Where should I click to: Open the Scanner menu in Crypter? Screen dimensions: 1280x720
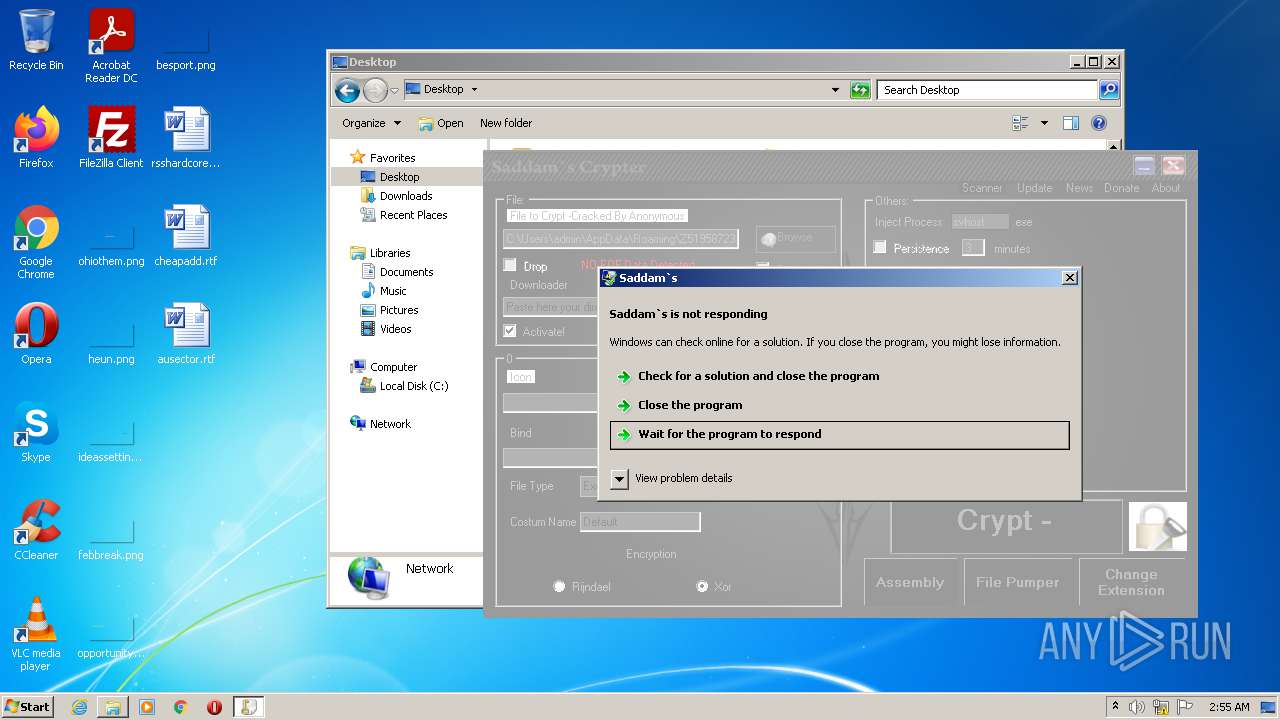(x=982, y=188)
